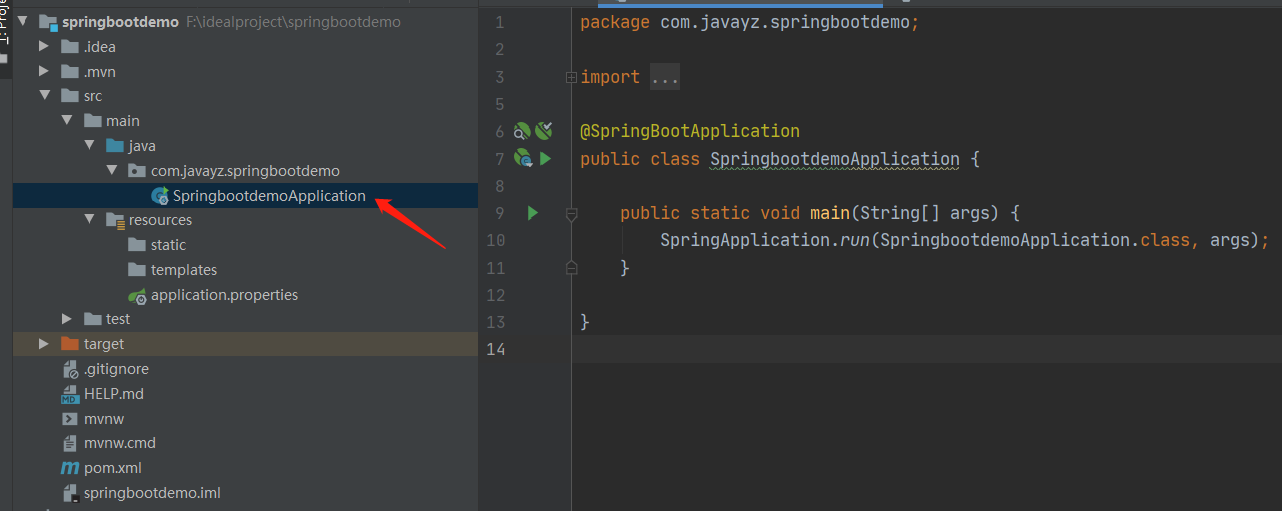Click the application.properties Spring leaf icon
This screenshot has width=1282, height=511.
137,295
